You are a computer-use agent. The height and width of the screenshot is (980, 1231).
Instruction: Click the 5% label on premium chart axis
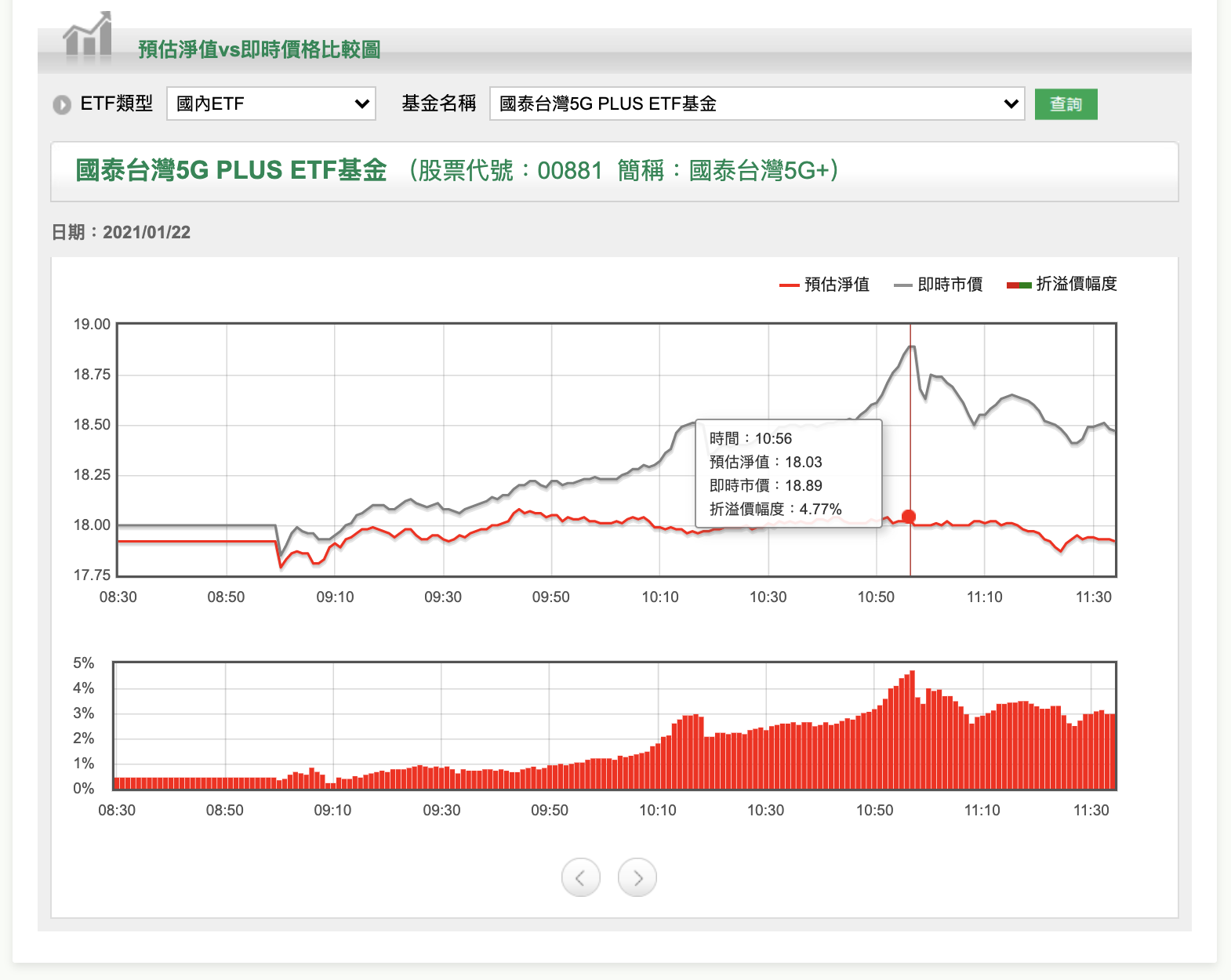click(x=84, y=662)
